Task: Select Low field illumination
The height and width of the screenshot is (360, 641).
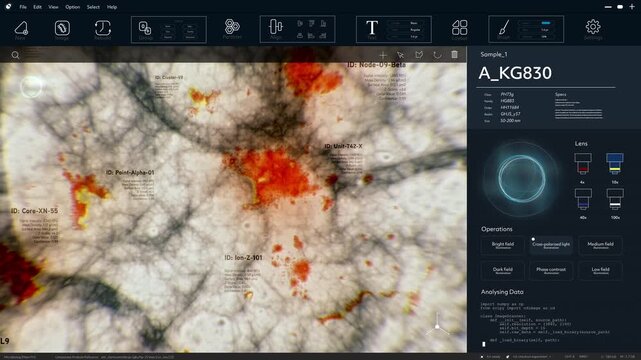Action: point(600,271)
